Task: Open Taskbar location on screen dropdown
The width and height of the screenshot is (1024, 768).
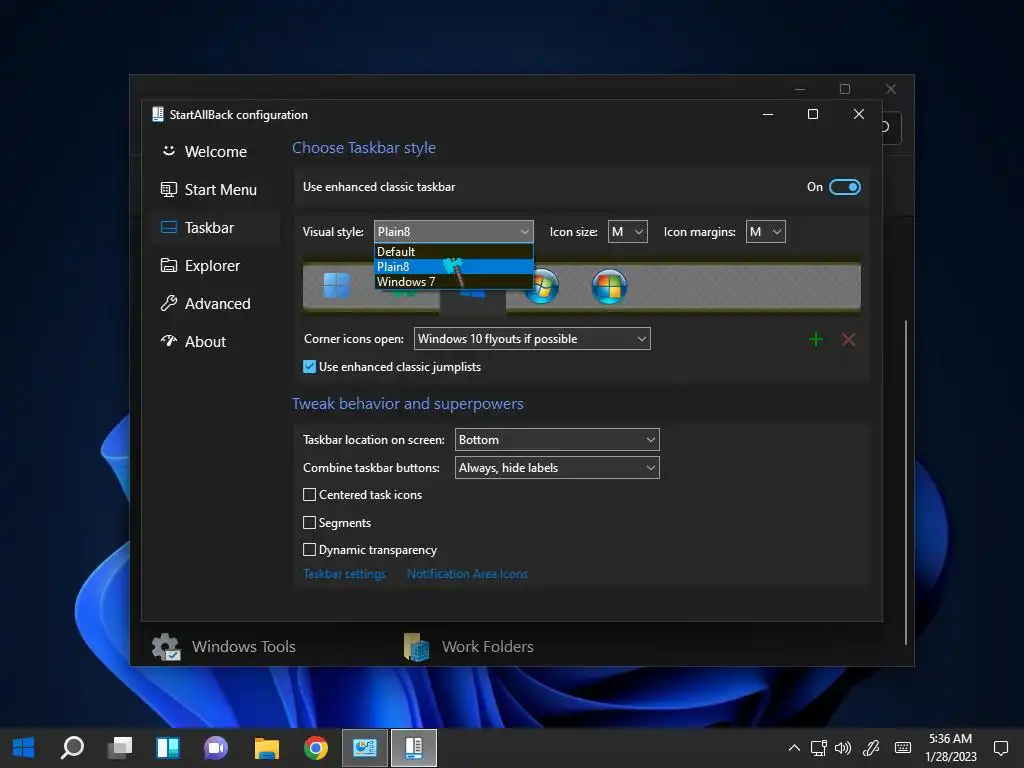Action: (557, 440)
